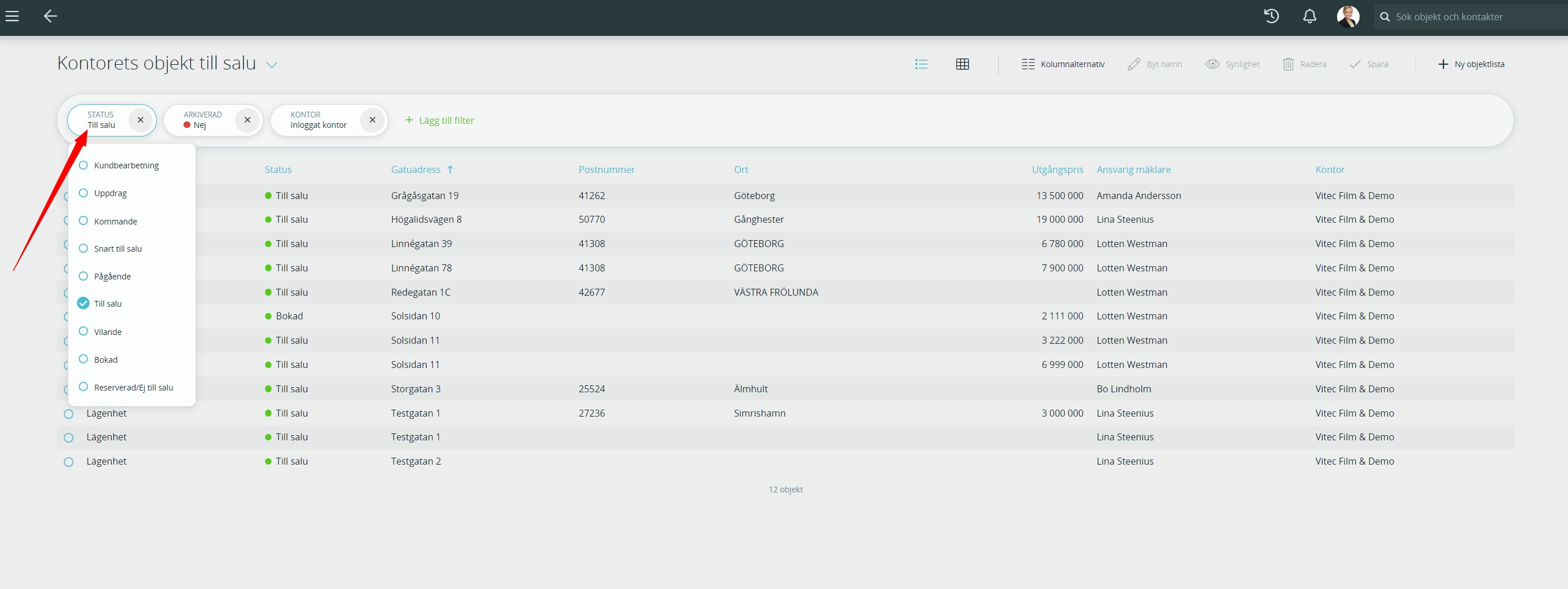
Task: Select the Vilande status option
Action: click(x=101, y=332)
